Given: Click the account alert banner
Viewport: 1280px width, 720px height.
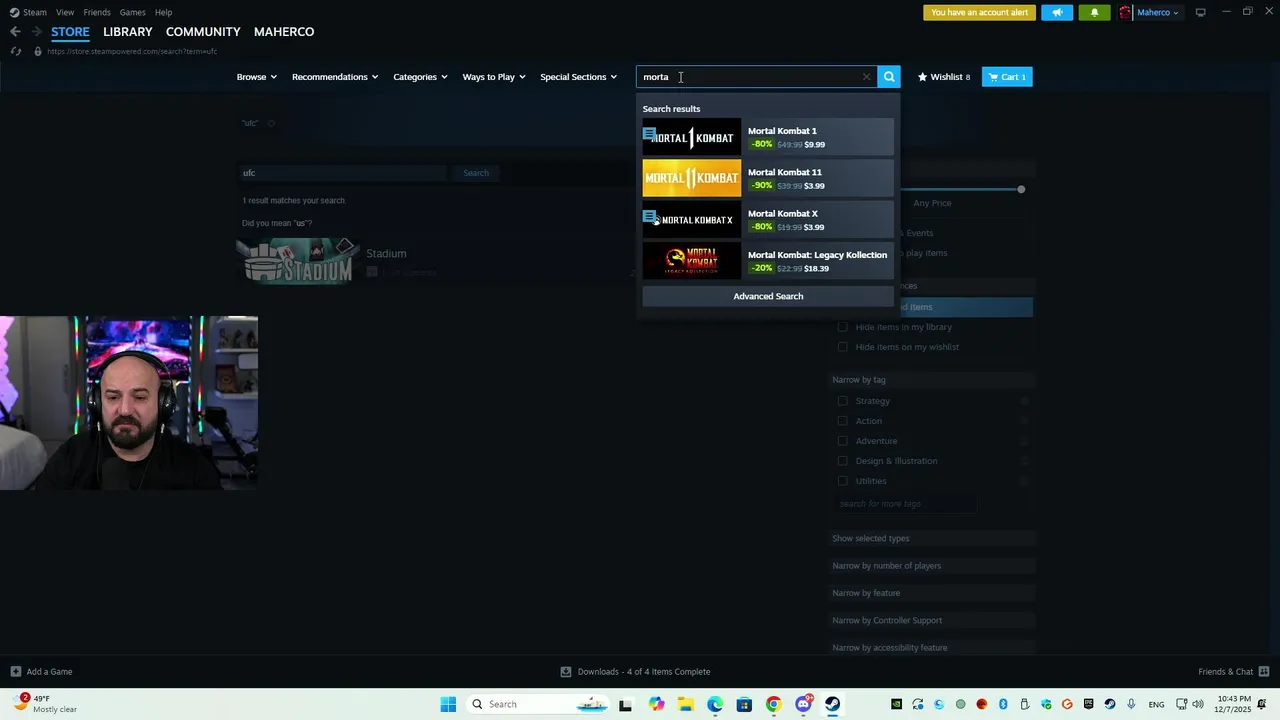Looking at the screenshot, I should click(x=979, y=13).
